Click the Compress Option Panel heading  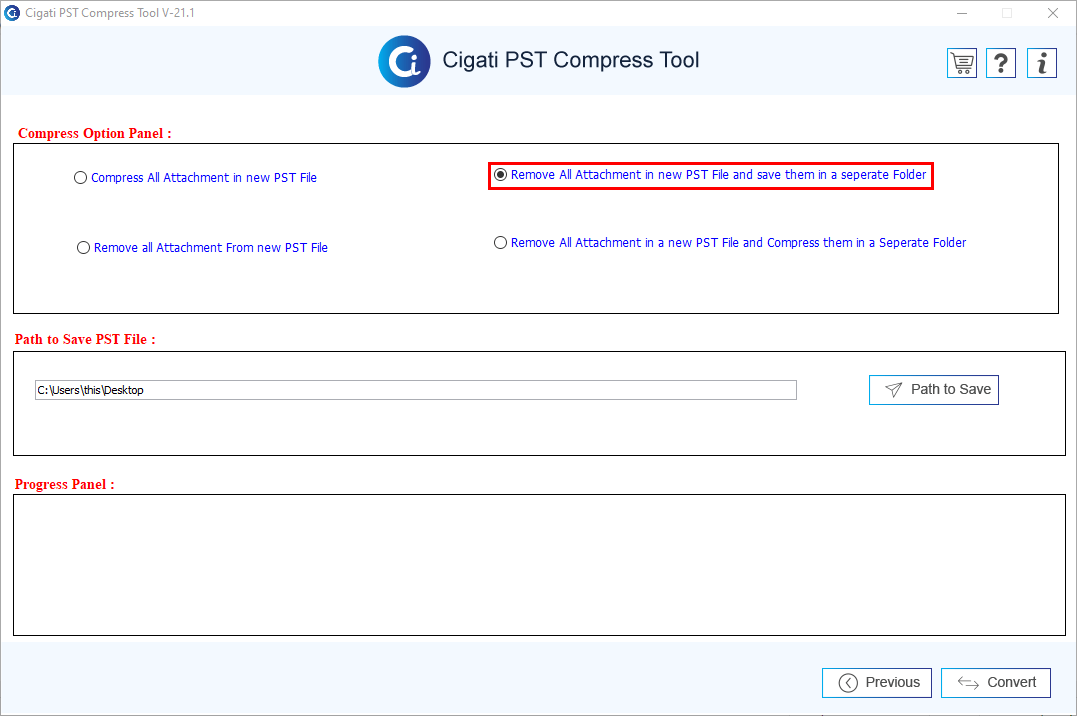click(95, 133)
